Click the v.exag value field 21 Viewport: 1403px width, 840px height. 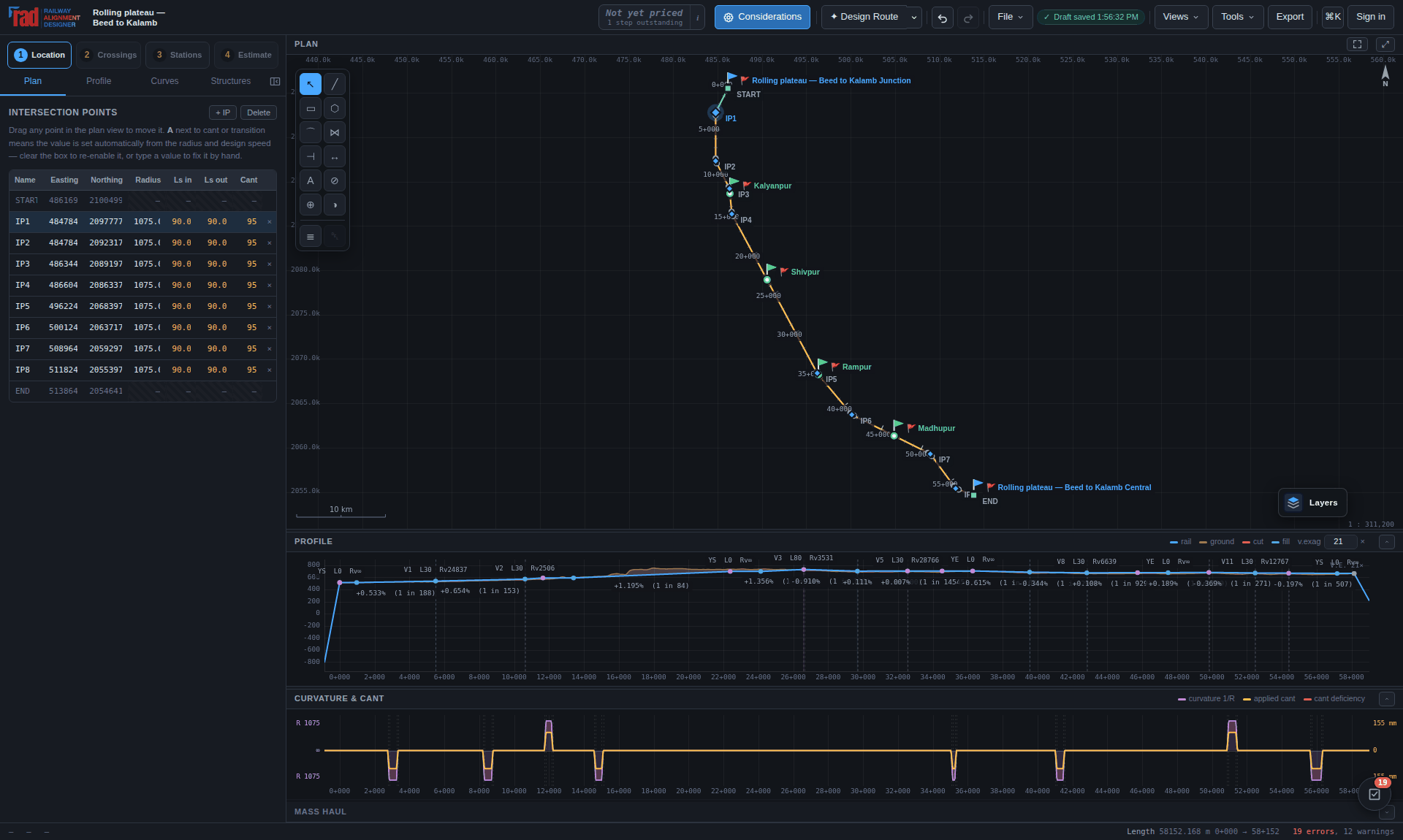click(1341, 542)
